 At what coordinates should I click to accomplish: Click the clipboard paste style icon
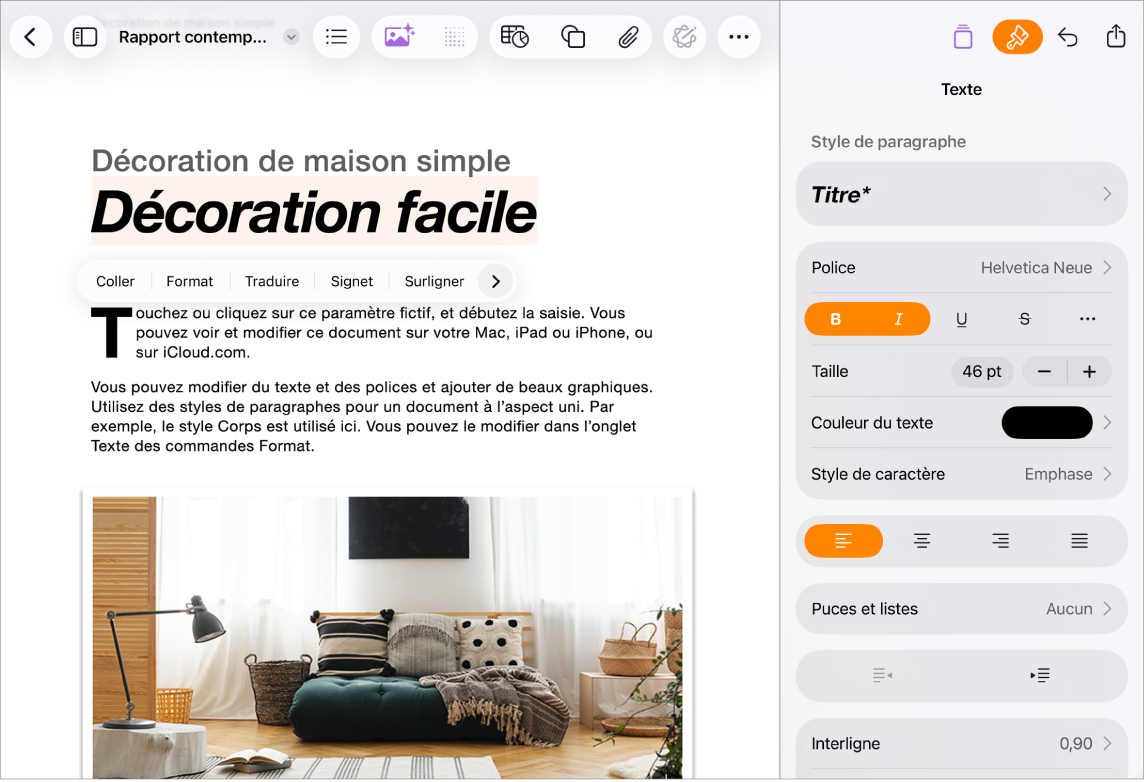pyautogui.click(x=963, y=37)
